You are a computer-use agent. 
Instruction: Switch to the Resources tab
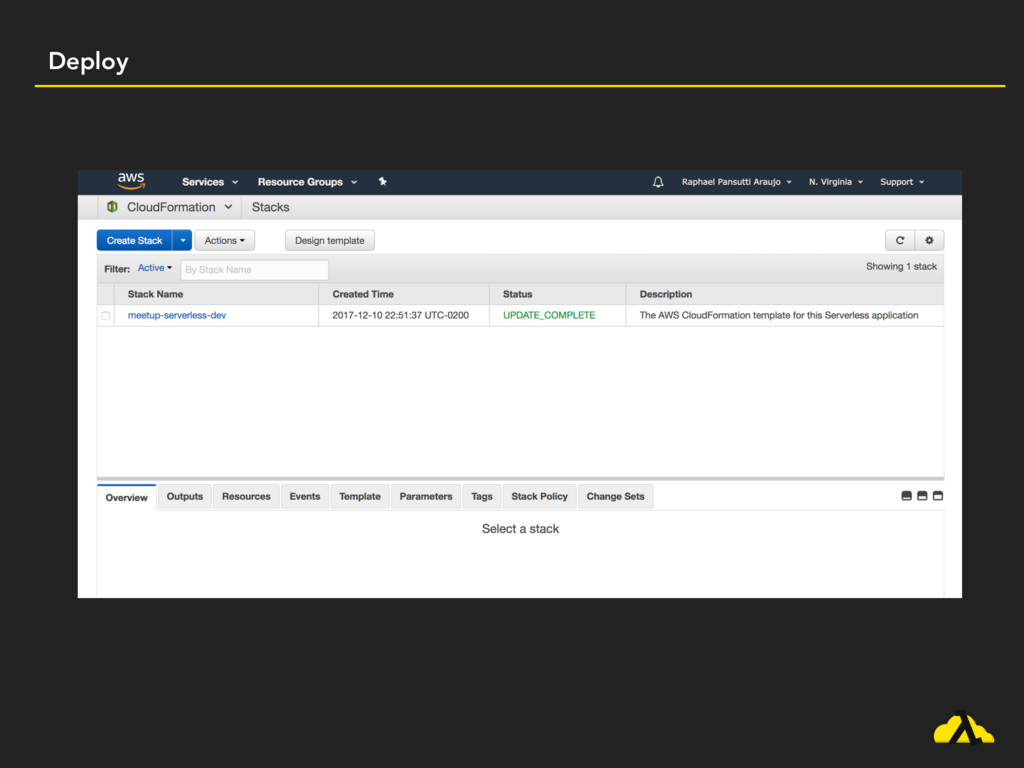coord(246,496)
